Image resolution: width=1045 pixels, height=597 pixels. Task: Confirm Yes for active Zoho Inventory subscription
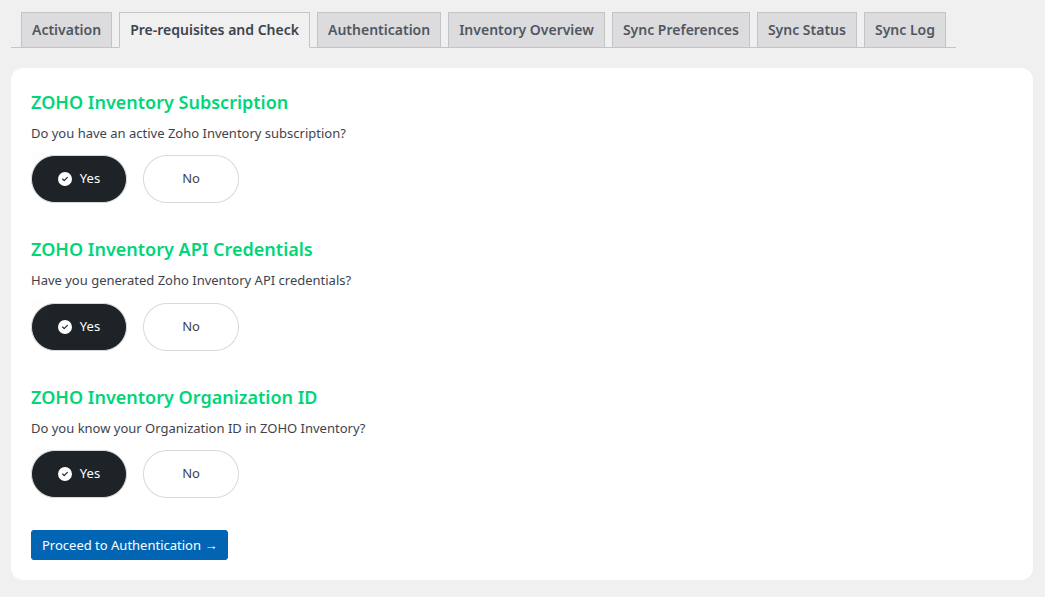pyautogui.click(x=79, y=178)
